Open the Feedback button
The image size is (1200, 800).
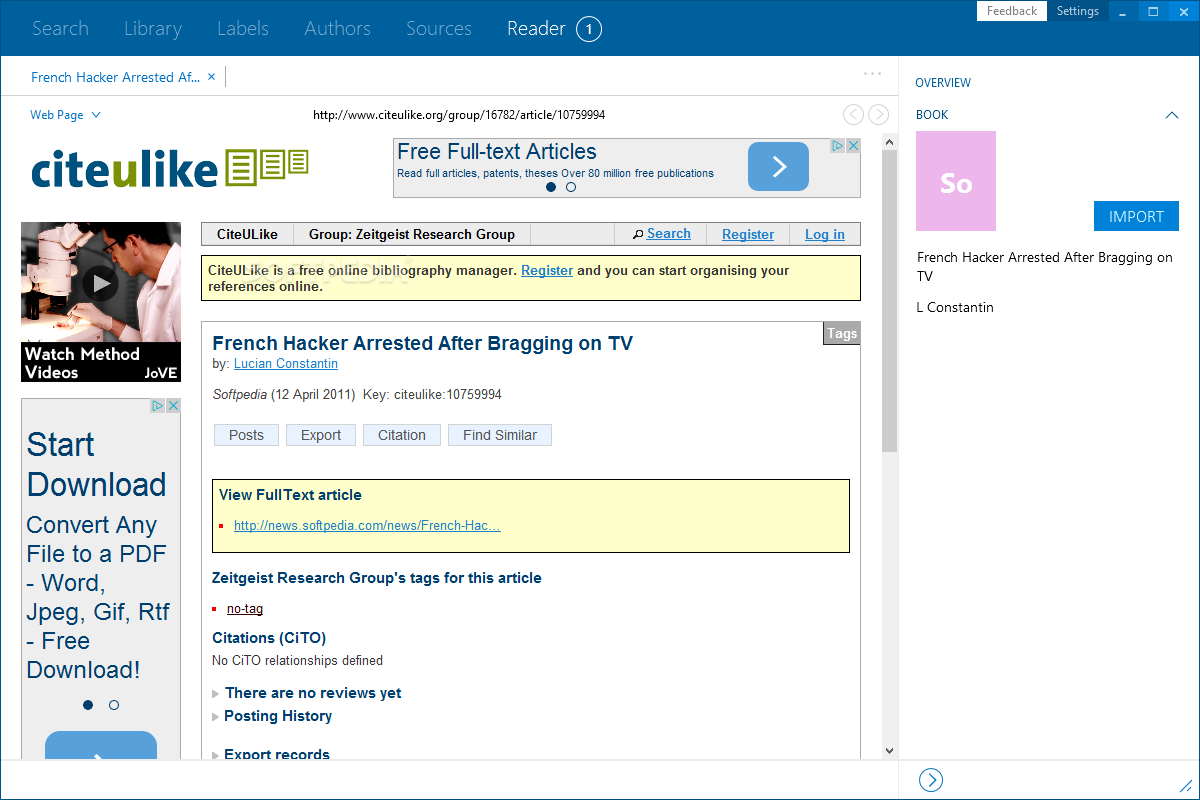point(1012,11)
